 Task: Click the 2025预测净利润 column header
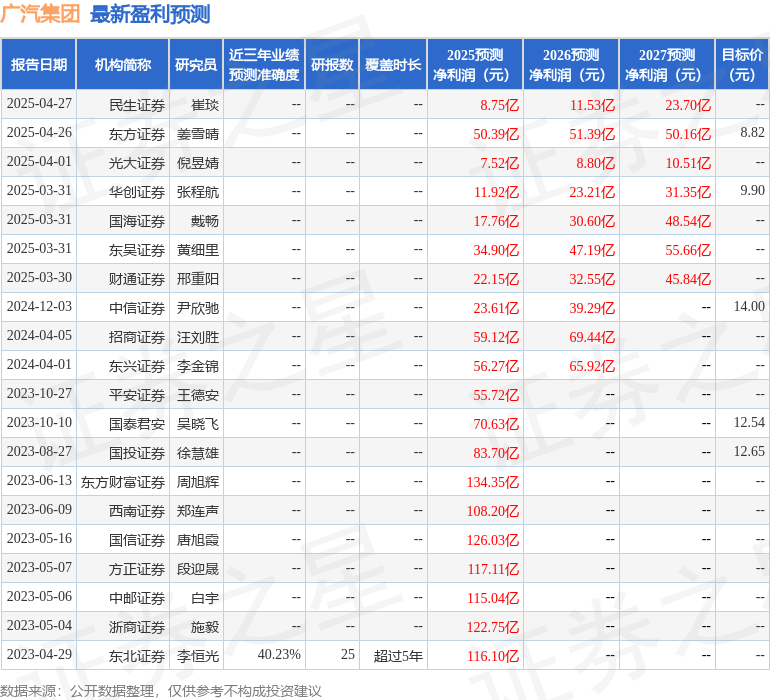click(x=475, y=65)
